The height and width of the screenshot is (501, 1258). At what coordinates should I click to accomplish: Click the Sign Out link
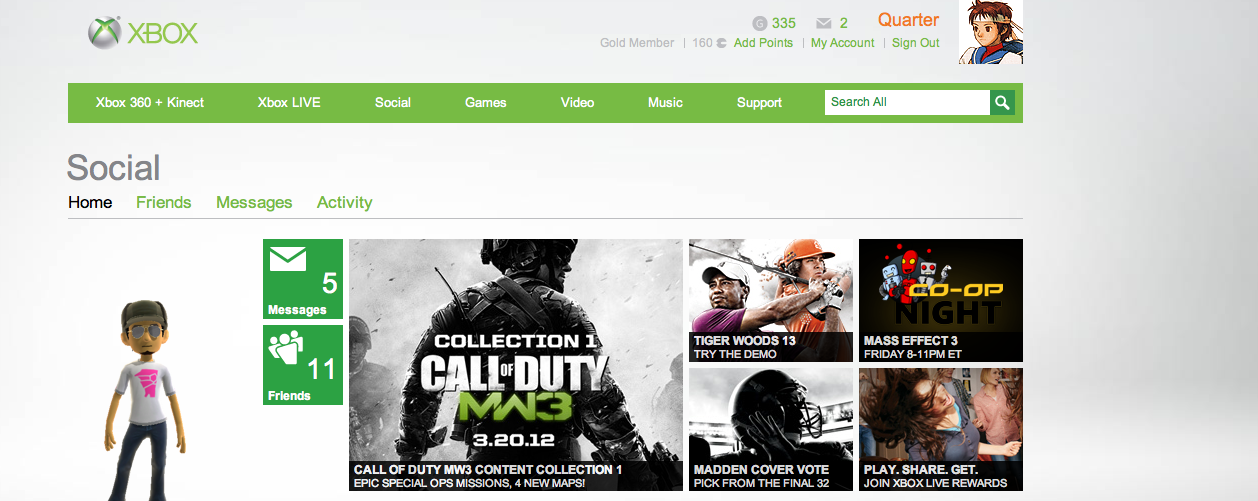click(916, 43)
